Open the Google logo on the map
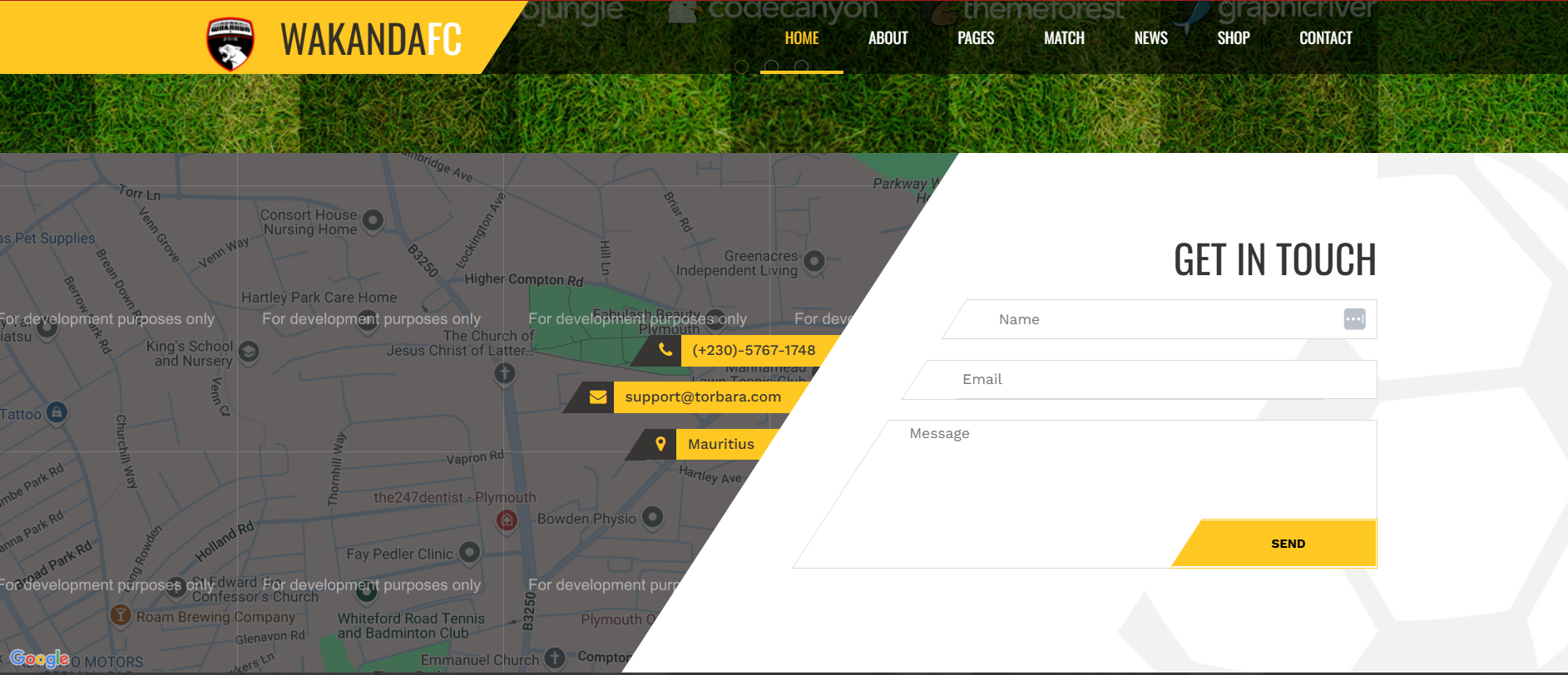 pyautogui.click(x=39, y=659)
